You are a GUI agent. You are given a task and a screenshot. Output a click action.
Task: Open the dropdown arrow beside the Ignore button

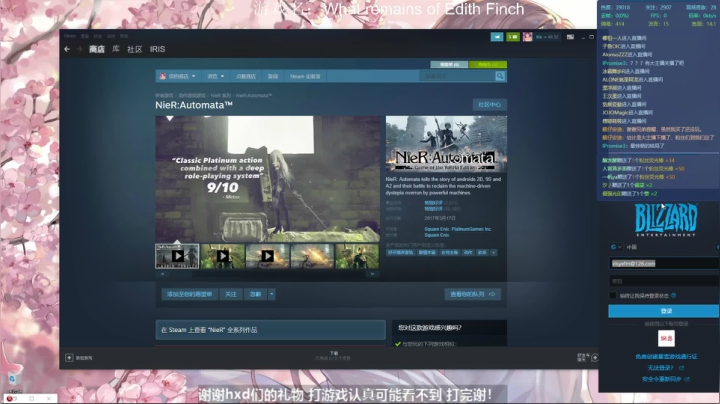click(x=272, y=294)
